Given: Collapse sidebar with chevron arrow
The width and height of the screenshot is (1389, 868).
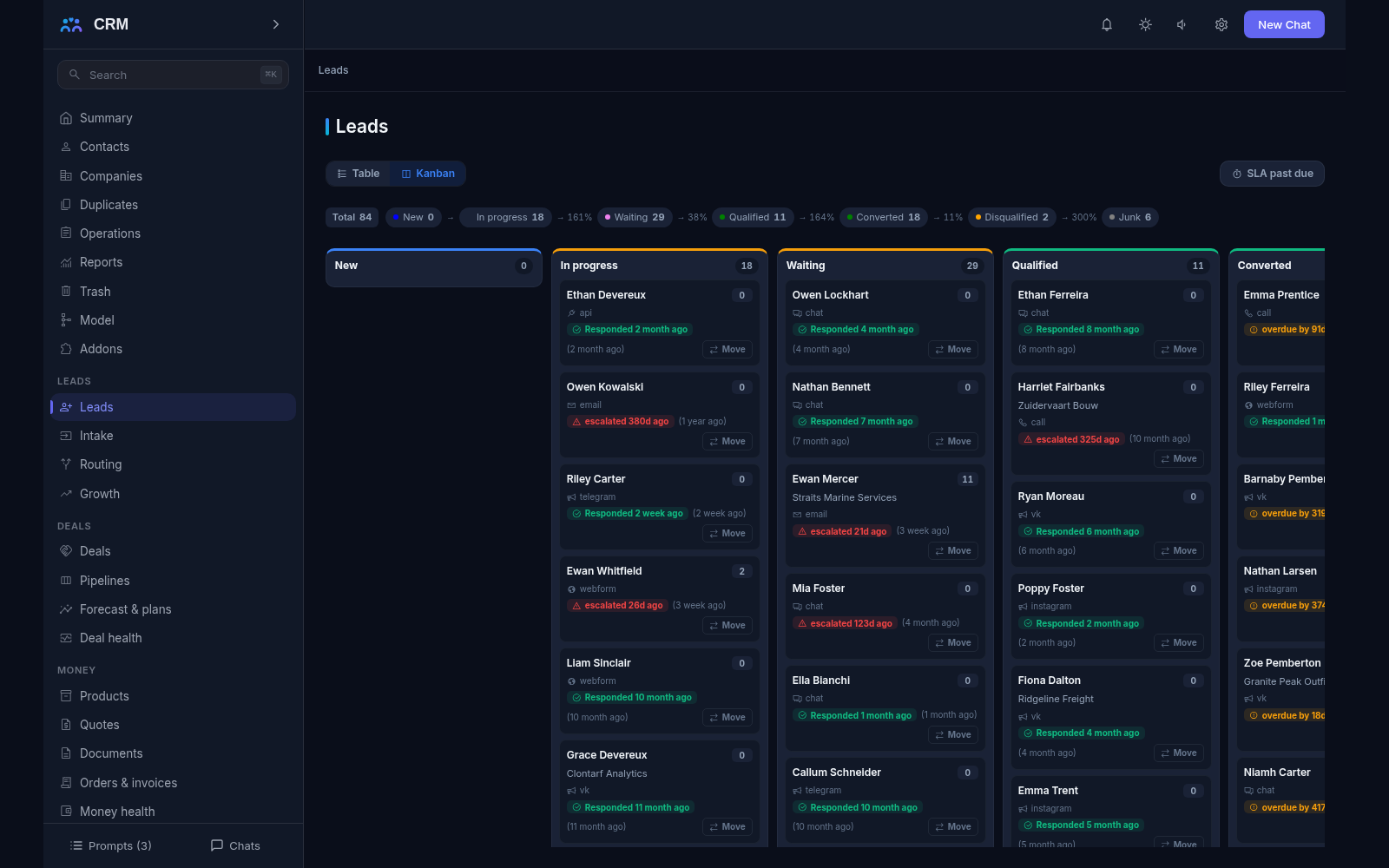Looking at the screenshot, I should click(x=276, y=24).
